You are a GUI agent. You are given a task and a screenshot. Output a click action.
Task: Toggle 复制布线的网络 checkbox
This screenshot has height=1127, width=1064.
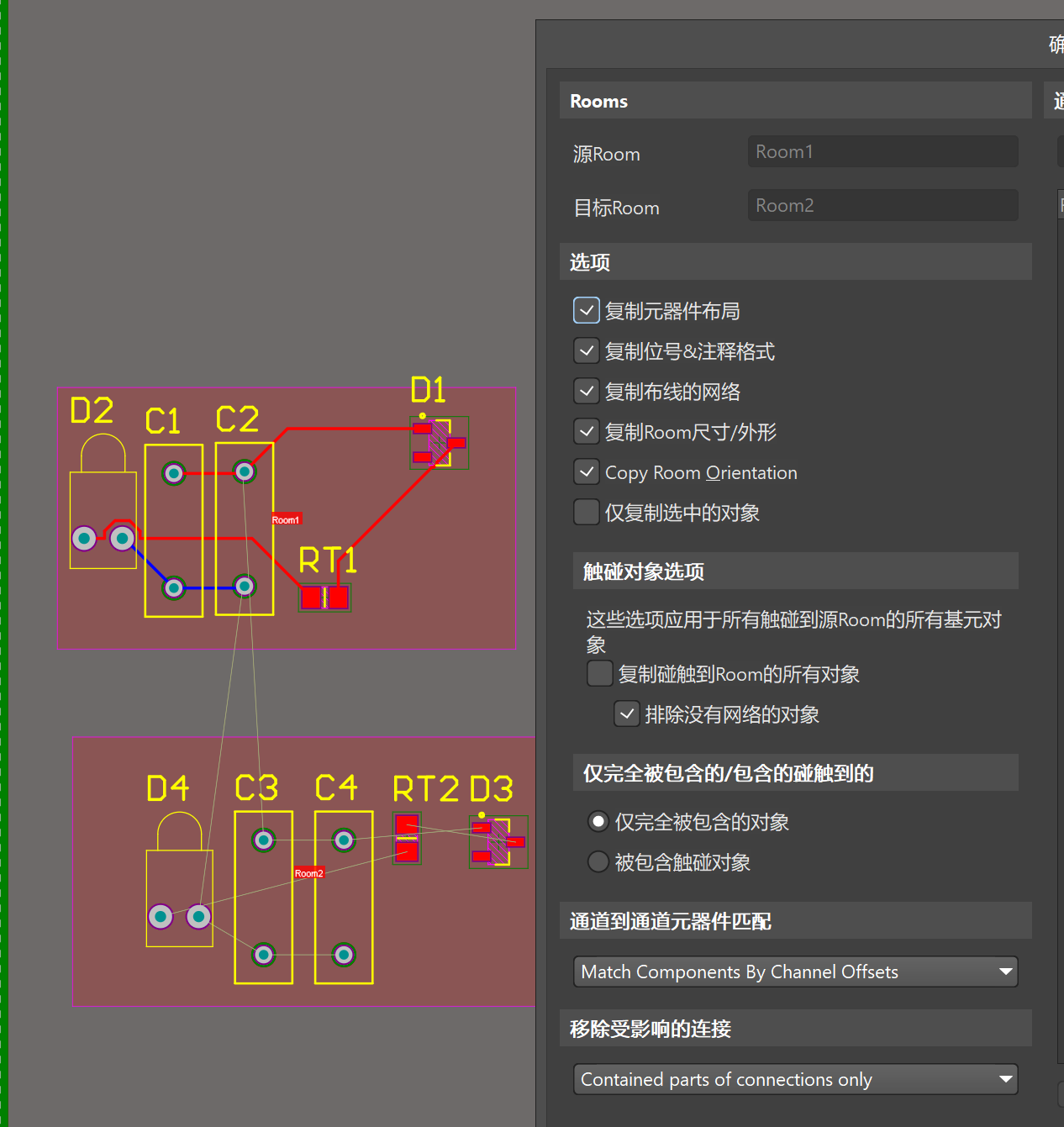pos(587,392)
